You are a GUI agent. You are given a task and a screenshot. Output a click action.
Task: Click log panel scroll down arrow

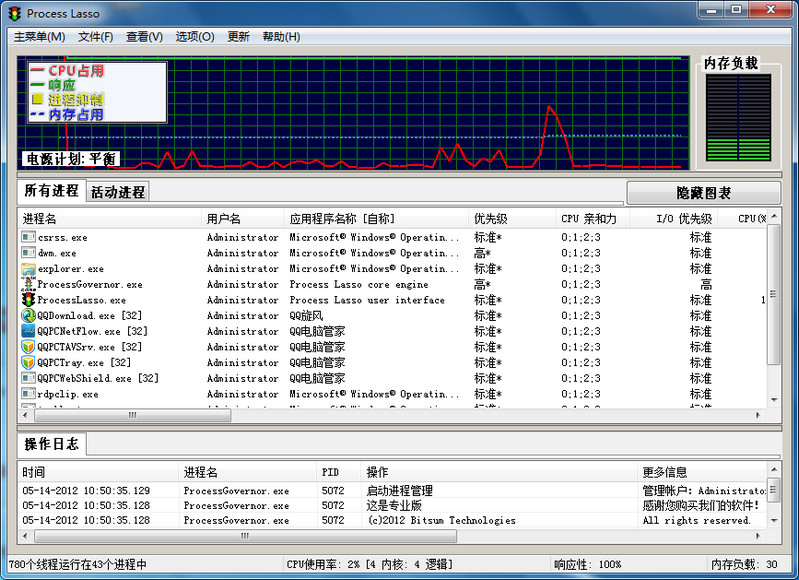[774, 520]
